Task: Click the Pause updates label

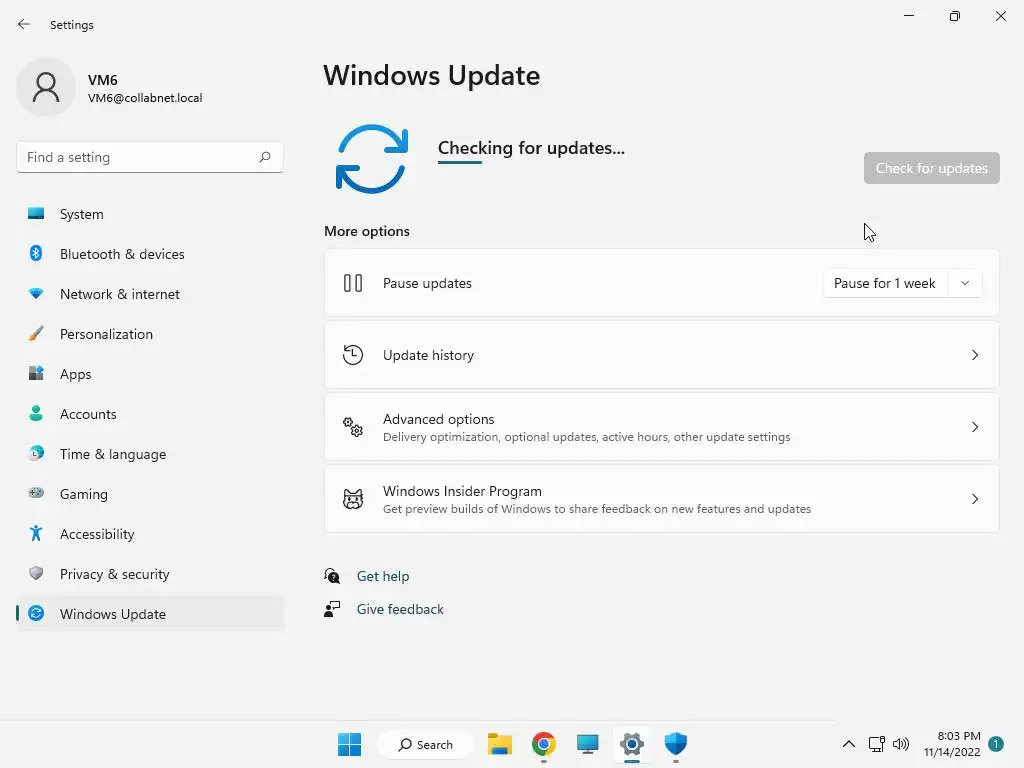Action: click(427, 283)
